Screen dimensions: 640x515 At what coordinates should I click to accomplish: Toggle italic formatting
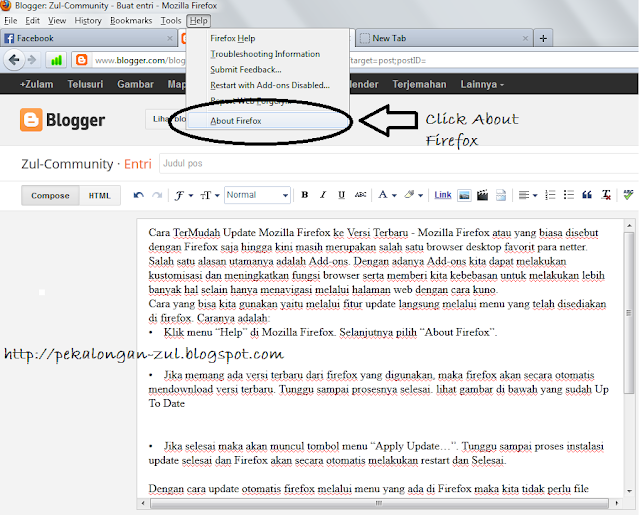323,195
